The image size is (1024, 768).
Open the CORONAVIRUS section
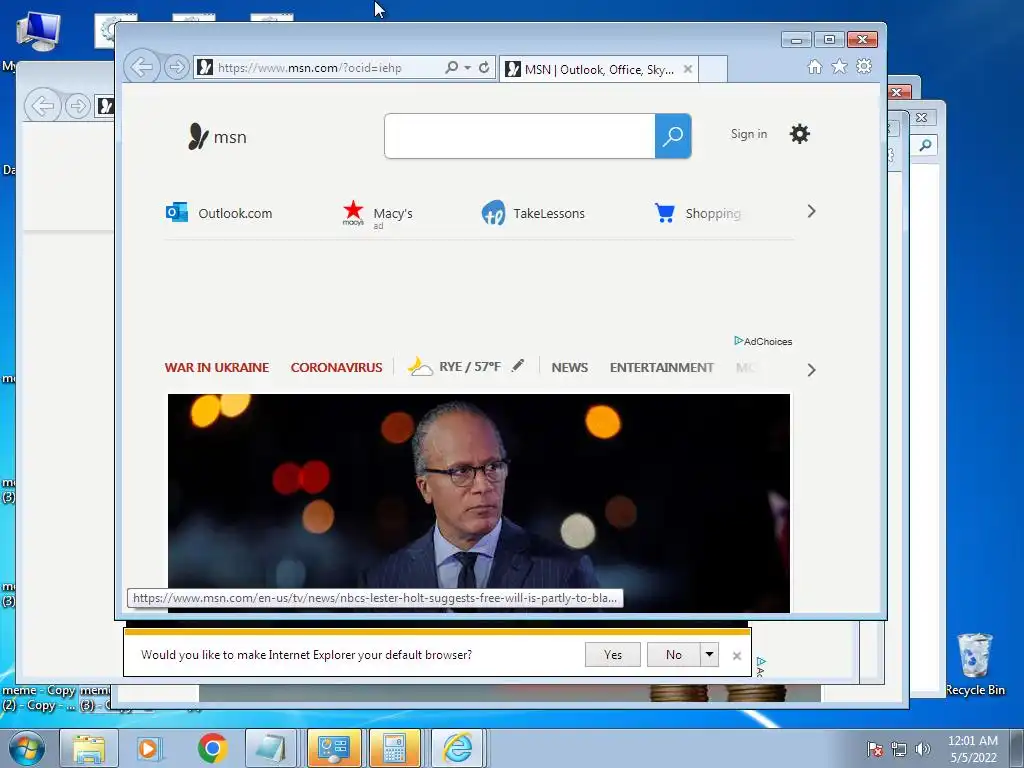point(336,367)
